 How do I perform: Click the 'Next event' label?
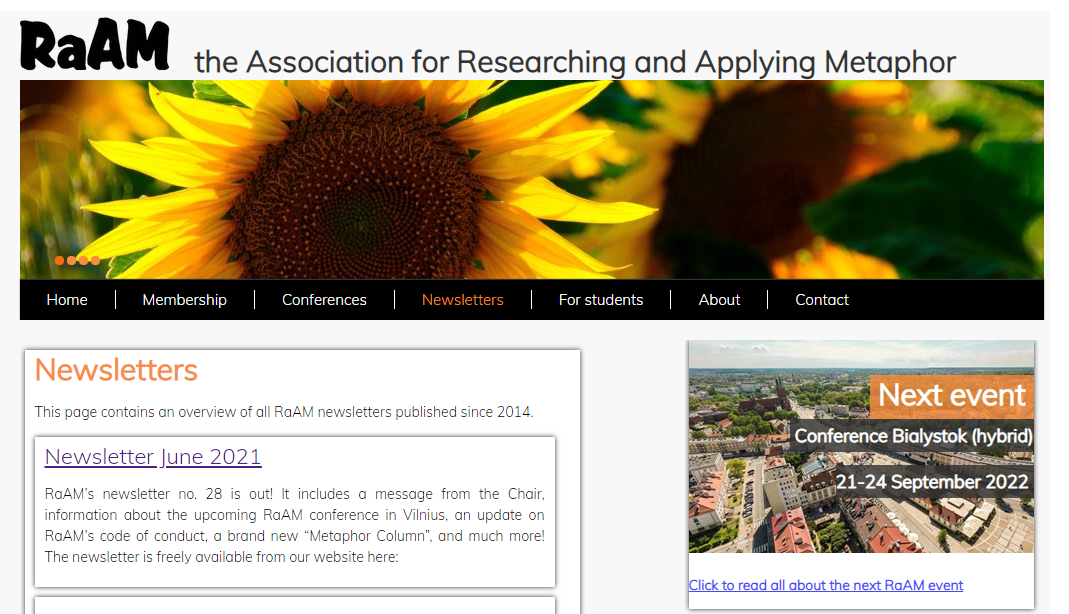coord(952,395)
